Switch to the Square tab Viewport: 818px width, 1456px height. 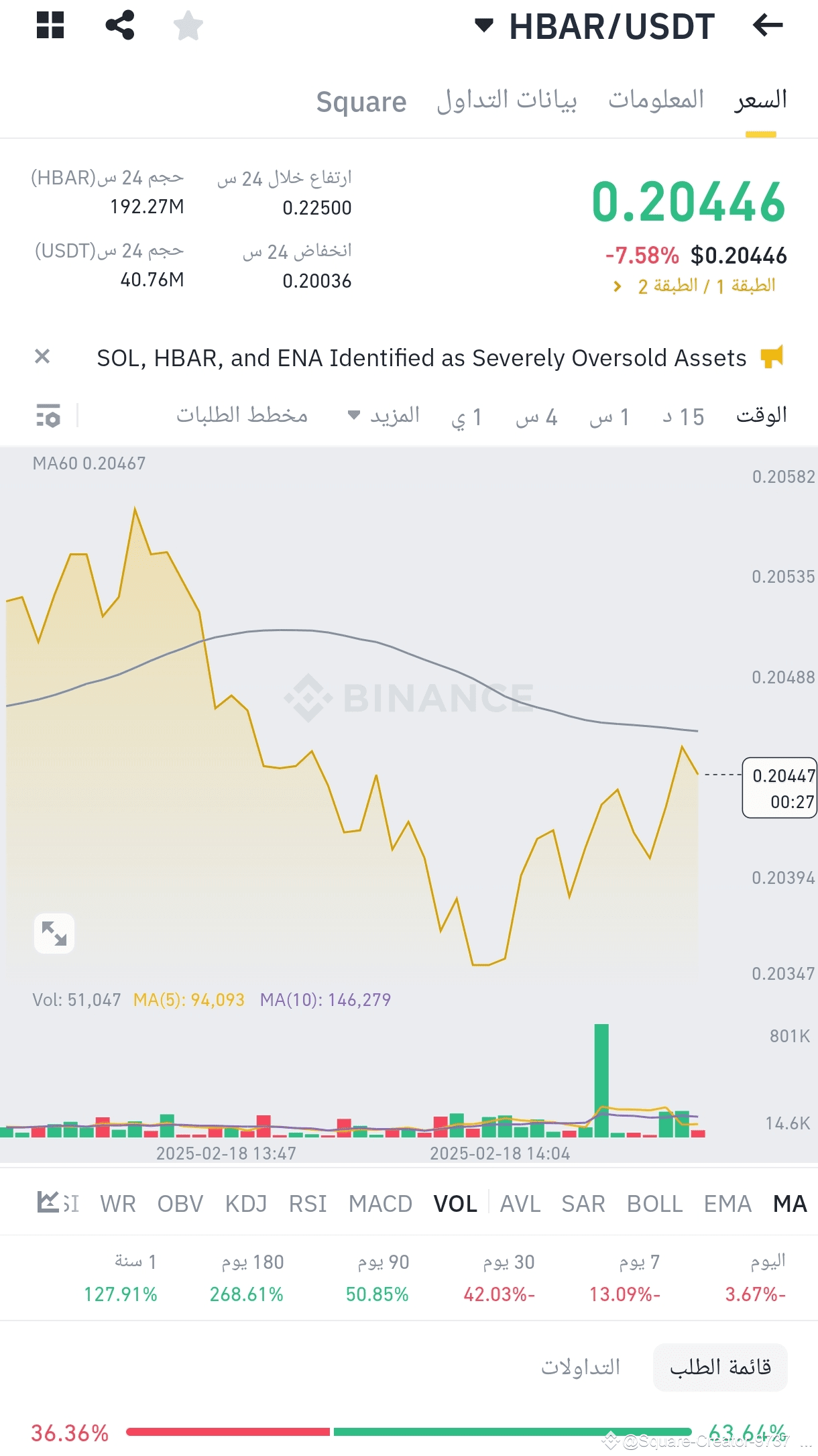pyautogui.click(x=361, y=101)
